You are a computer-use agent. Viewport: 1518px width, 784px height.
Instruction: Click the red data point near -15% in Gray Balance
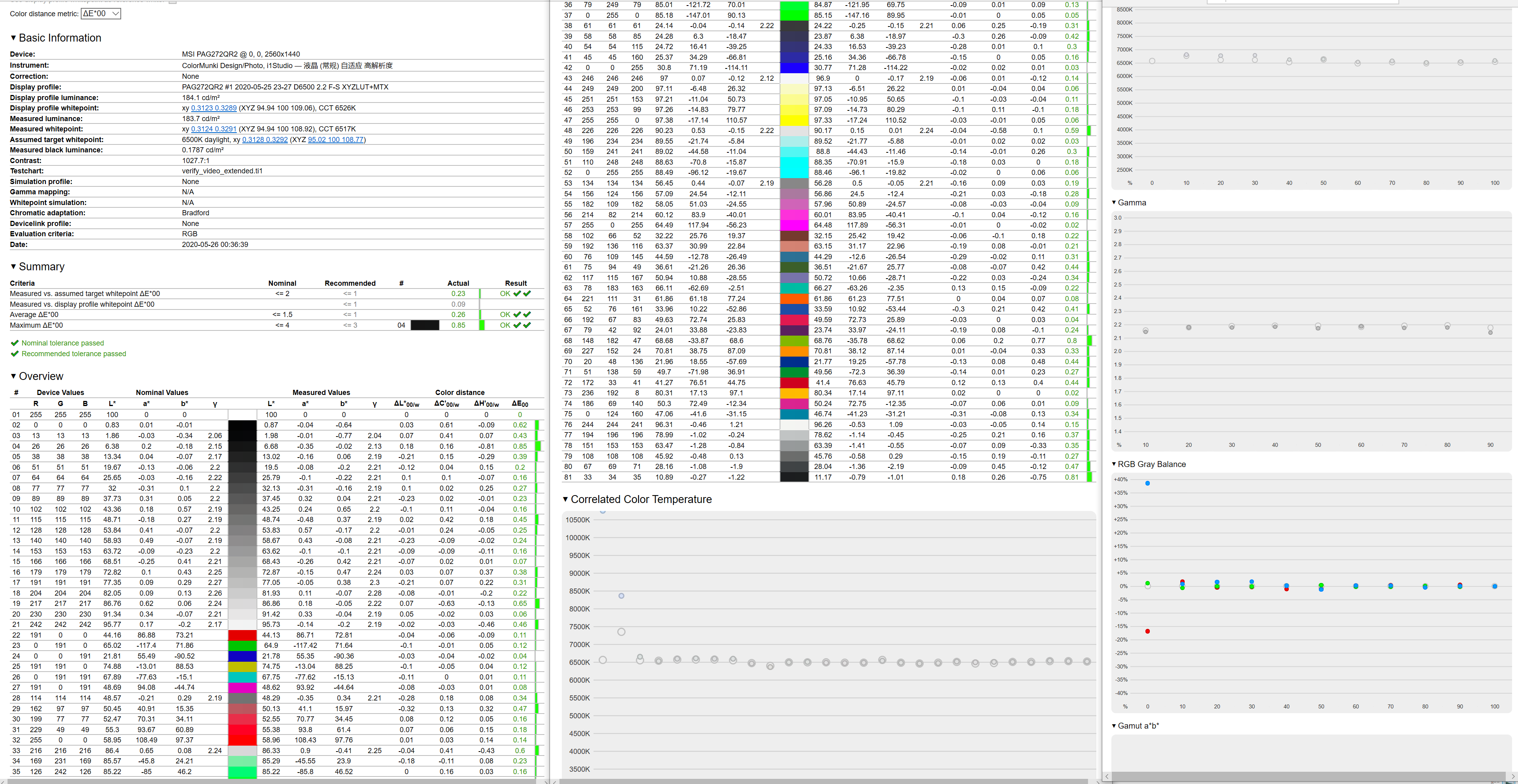tap(1147, 632)
